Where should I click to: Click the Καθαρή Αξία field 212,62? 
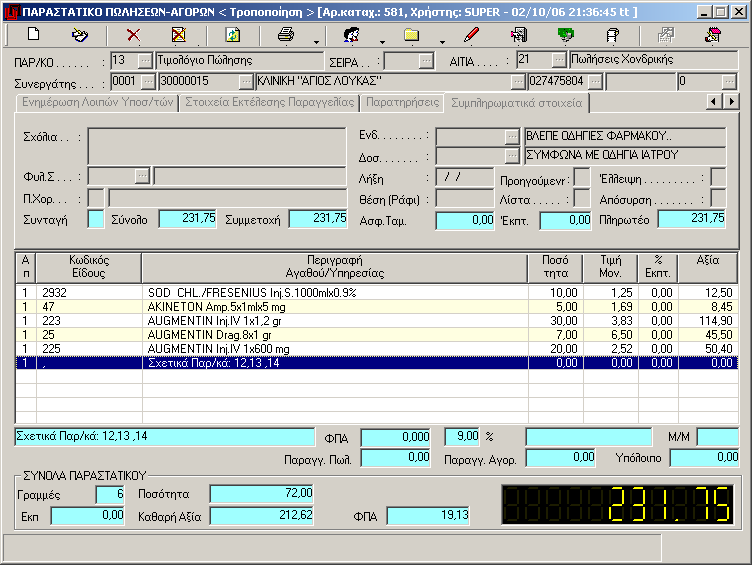click(261, 516)
